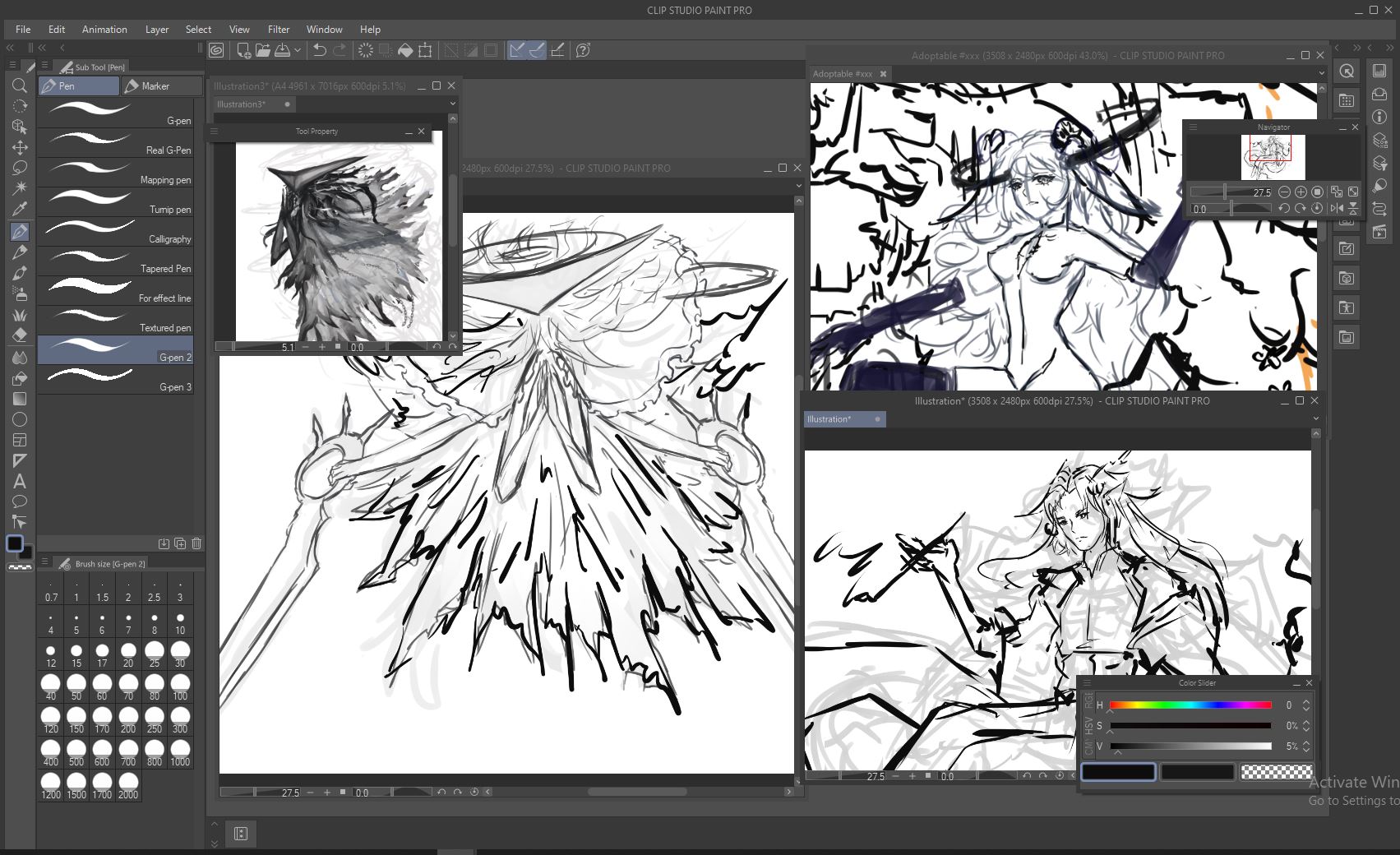This screenshot has height=855, width=1400.
Task: Select the Figure ellipse tool
Action: (x=20, y=419)
